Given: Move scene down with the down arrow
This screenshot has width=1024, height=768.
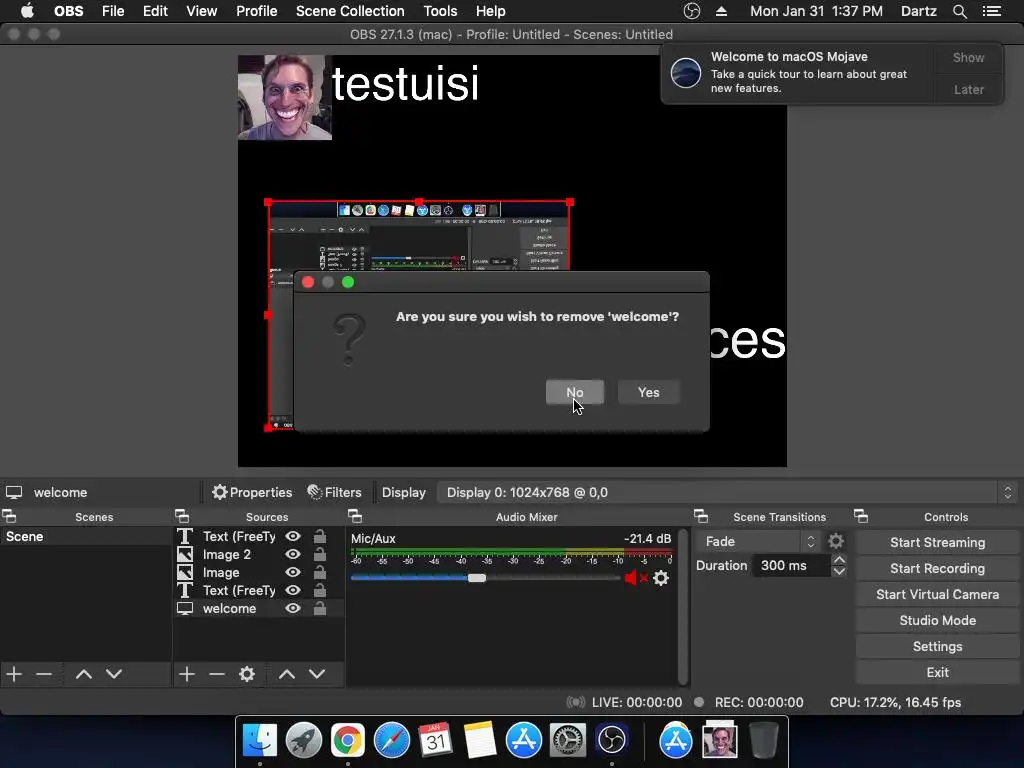Looking at the screenshot, I should tap(114, 674).
